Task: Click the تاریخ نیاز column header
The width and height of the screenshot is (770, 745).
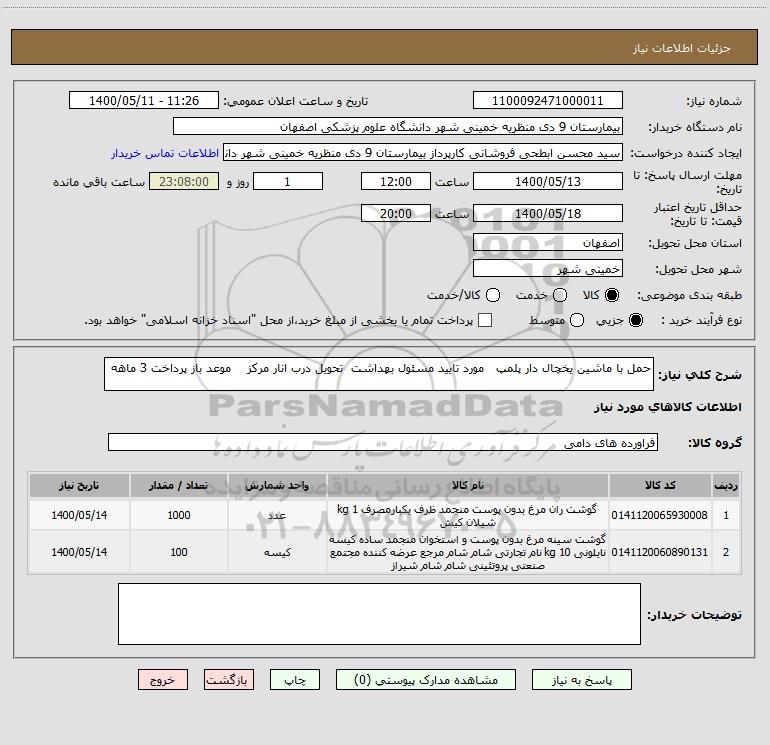Action: point(79,486)
